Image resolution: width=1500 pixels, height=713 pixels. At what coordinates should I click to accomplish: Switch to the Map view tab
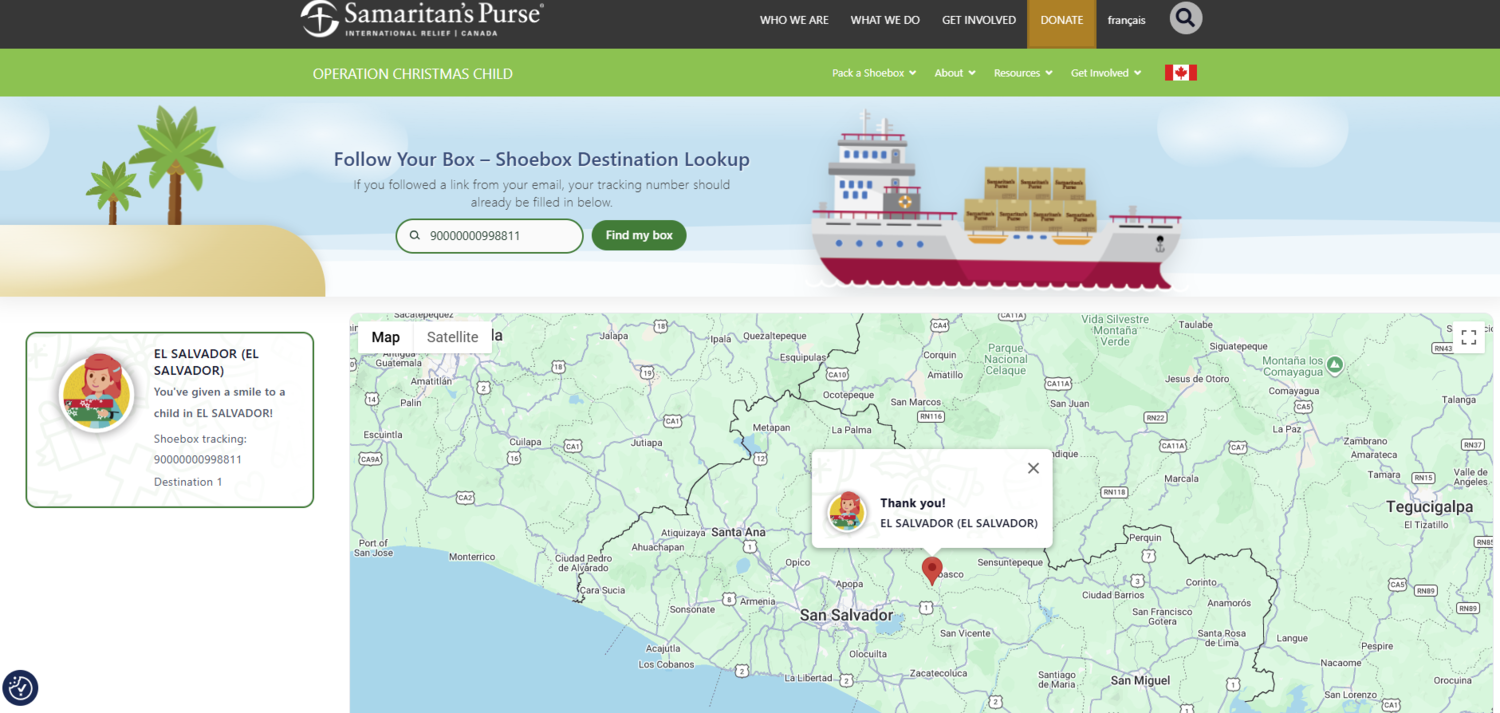click(x=386, y=337)
